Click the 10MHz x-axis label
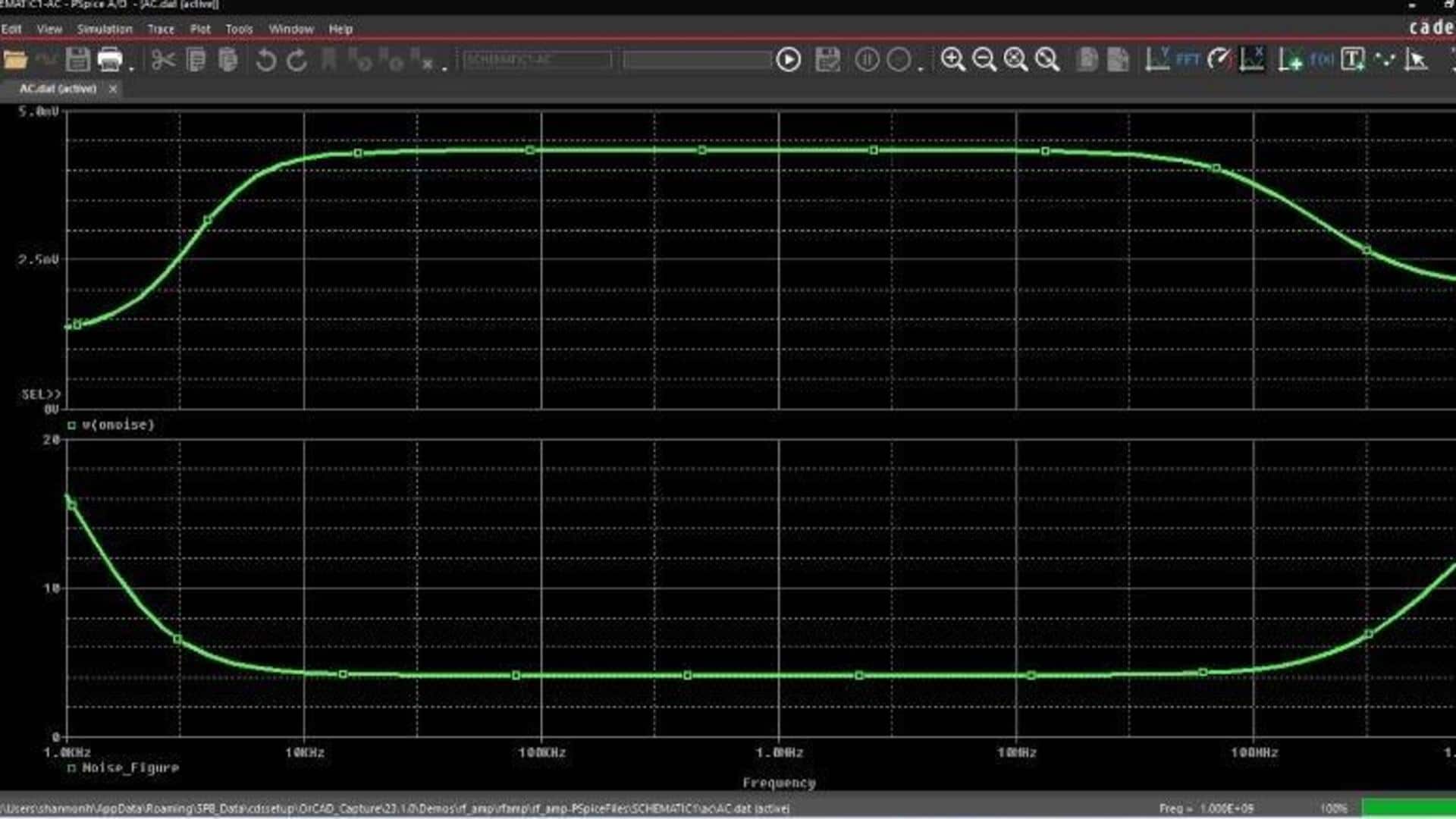Screen dimensions: 1456x819 (x=1017, y=753)
